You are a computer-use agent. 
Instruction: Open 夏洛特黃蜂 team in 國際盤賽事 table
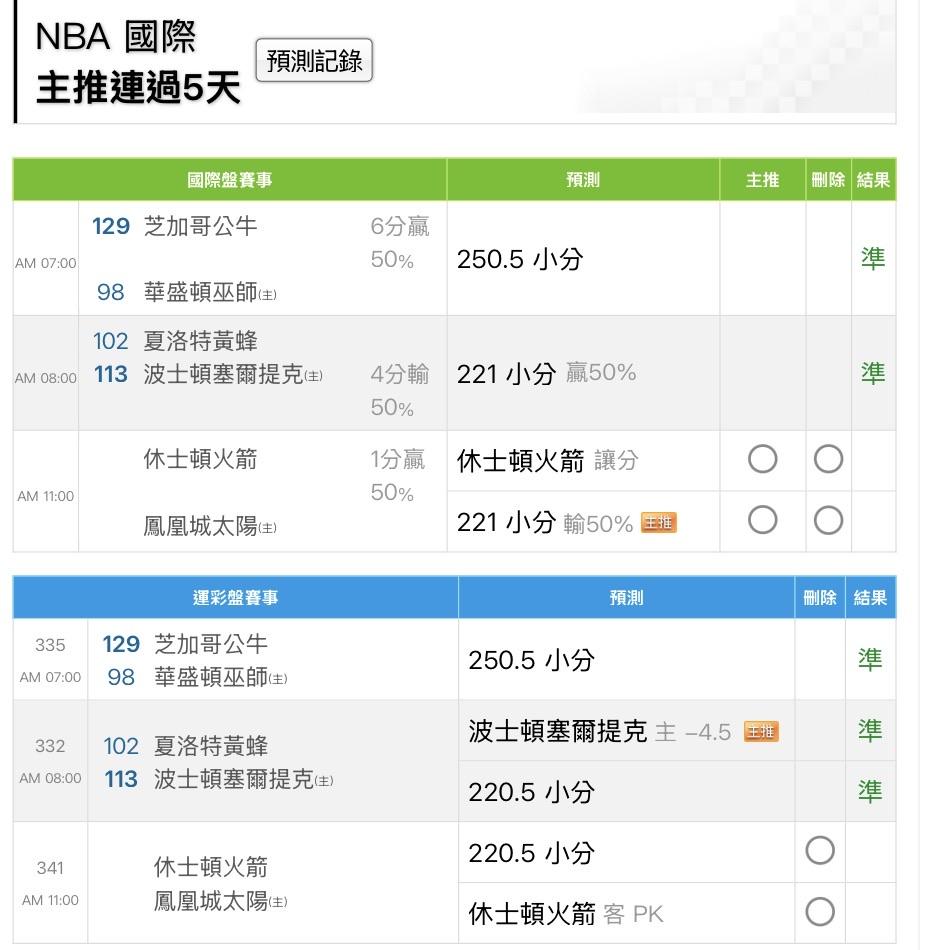(200, 341)
